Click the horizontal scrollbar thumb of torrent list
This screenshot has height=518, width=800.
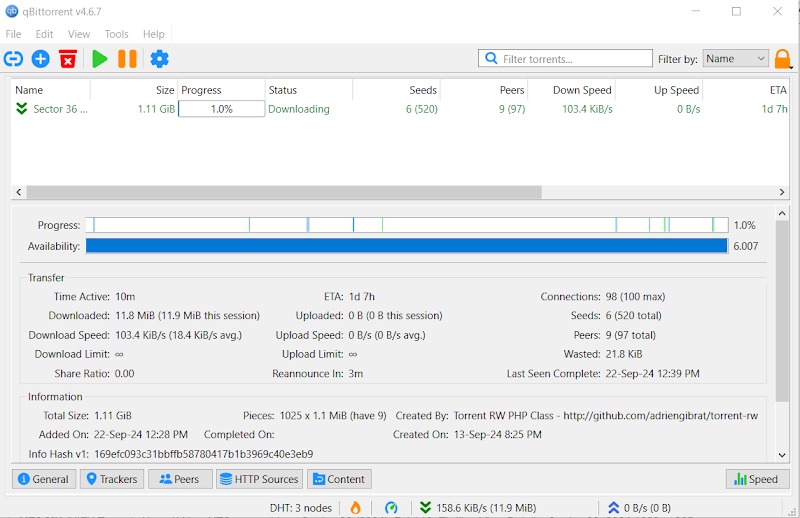(x=284, y=192)
